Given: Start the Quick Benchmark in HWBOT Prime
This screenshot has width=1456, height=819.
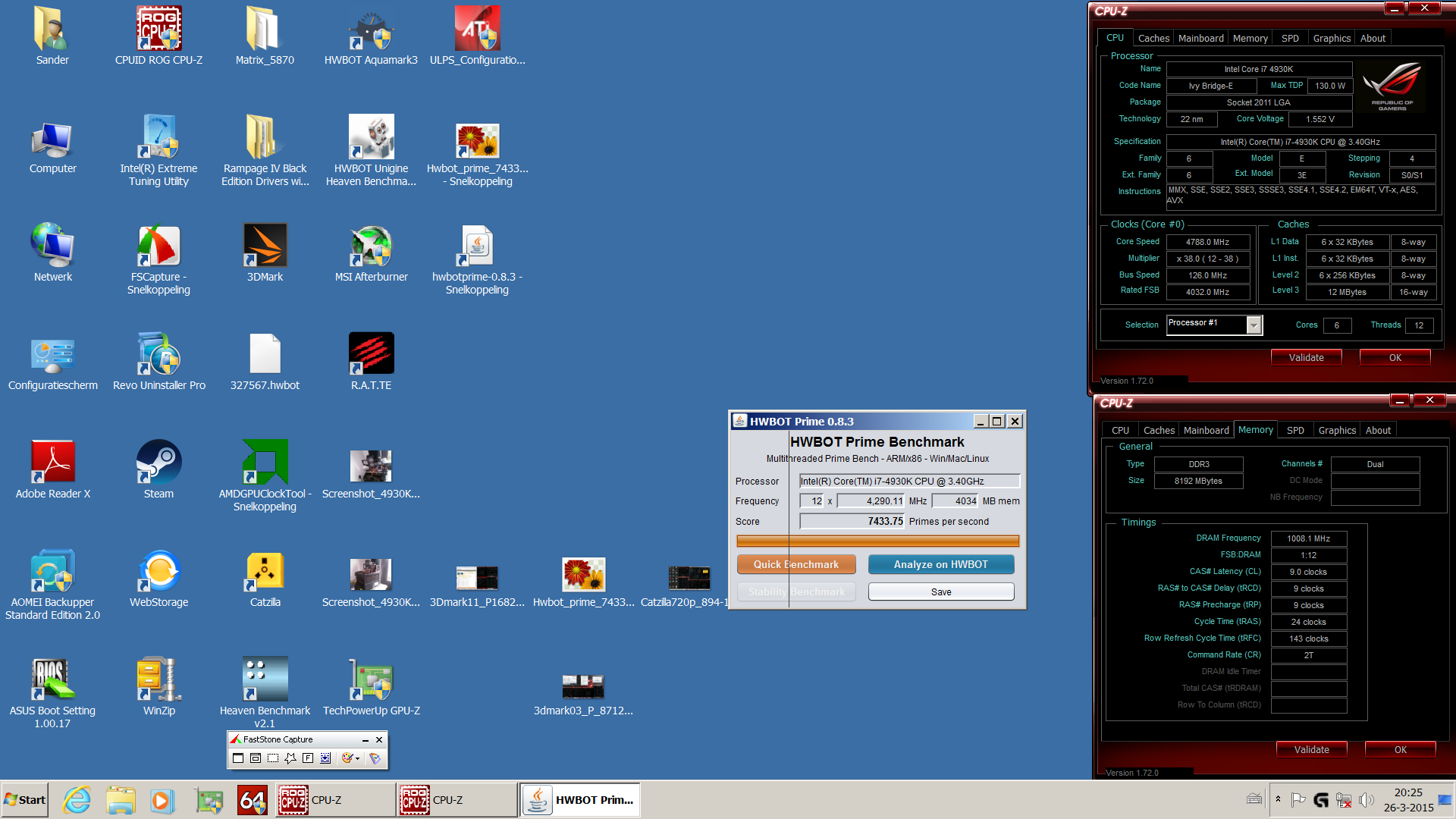Looking at the screenshot, I should pyautogui.click(x=796, y=564).
